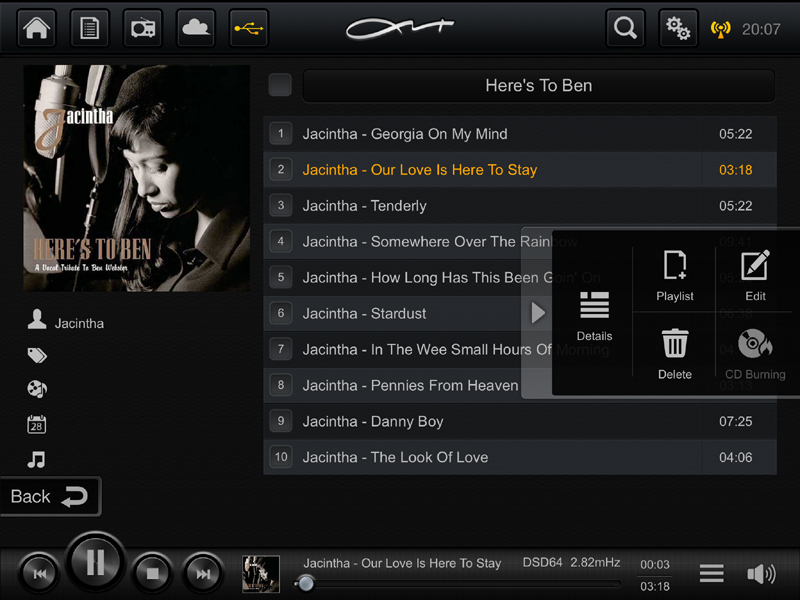This screenshot has width=800, height=600.
Task: Select track 4 number box
Action: 281,241
